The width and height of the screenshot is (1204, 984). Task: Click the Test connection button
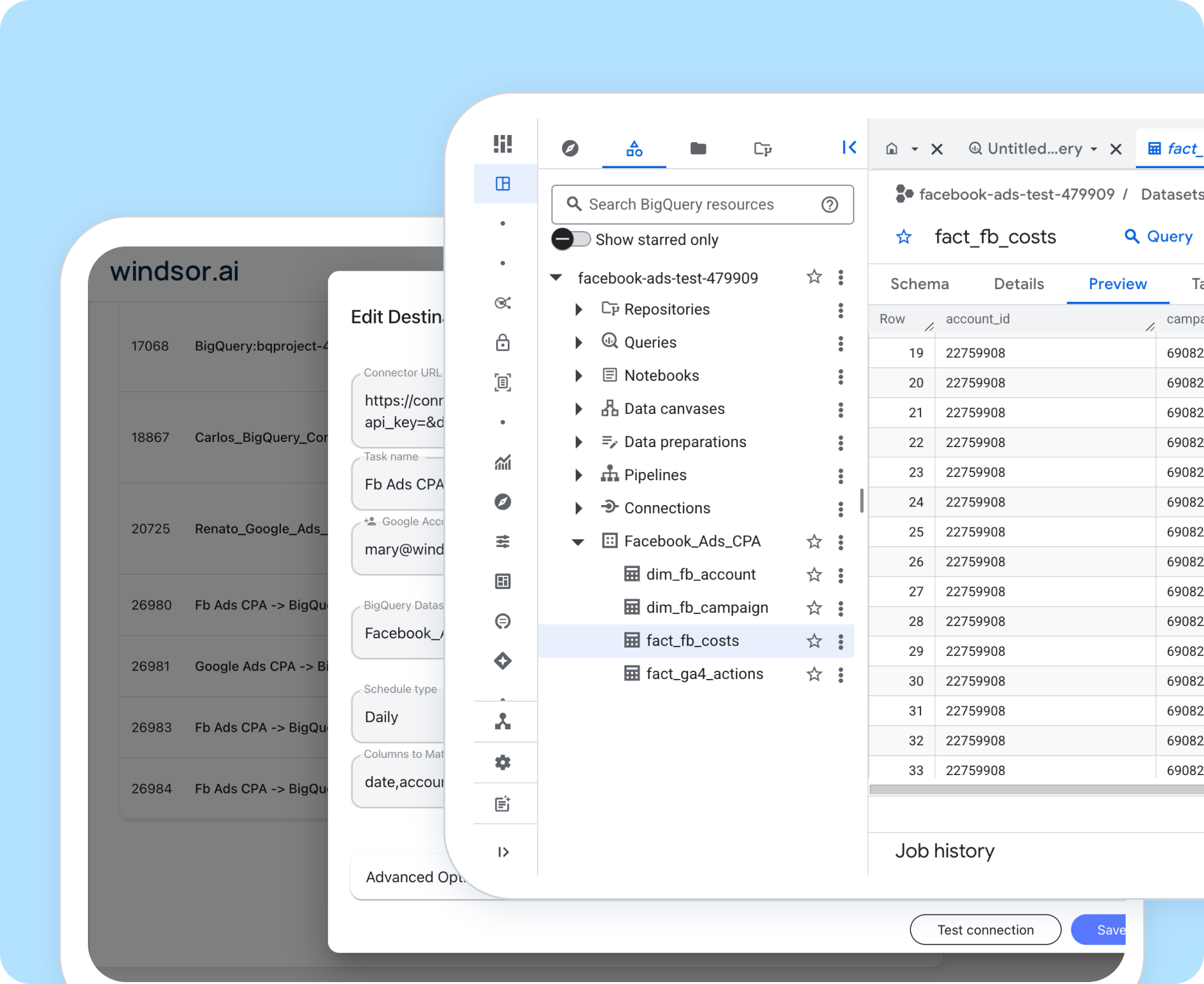[x=985, y=930]
